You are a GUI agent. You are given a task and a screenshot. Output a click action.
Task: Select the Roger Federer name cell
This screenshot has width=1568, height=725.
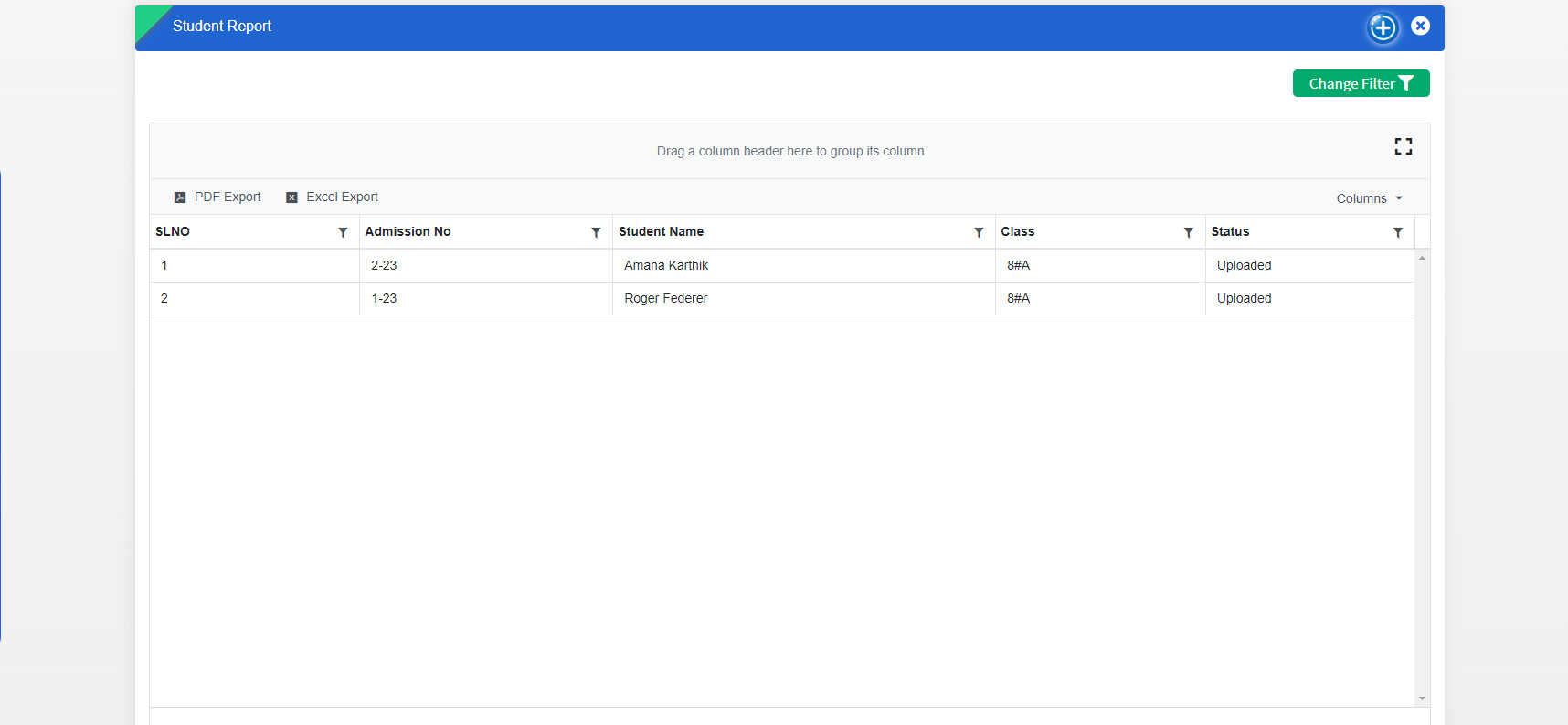(804, 298)
